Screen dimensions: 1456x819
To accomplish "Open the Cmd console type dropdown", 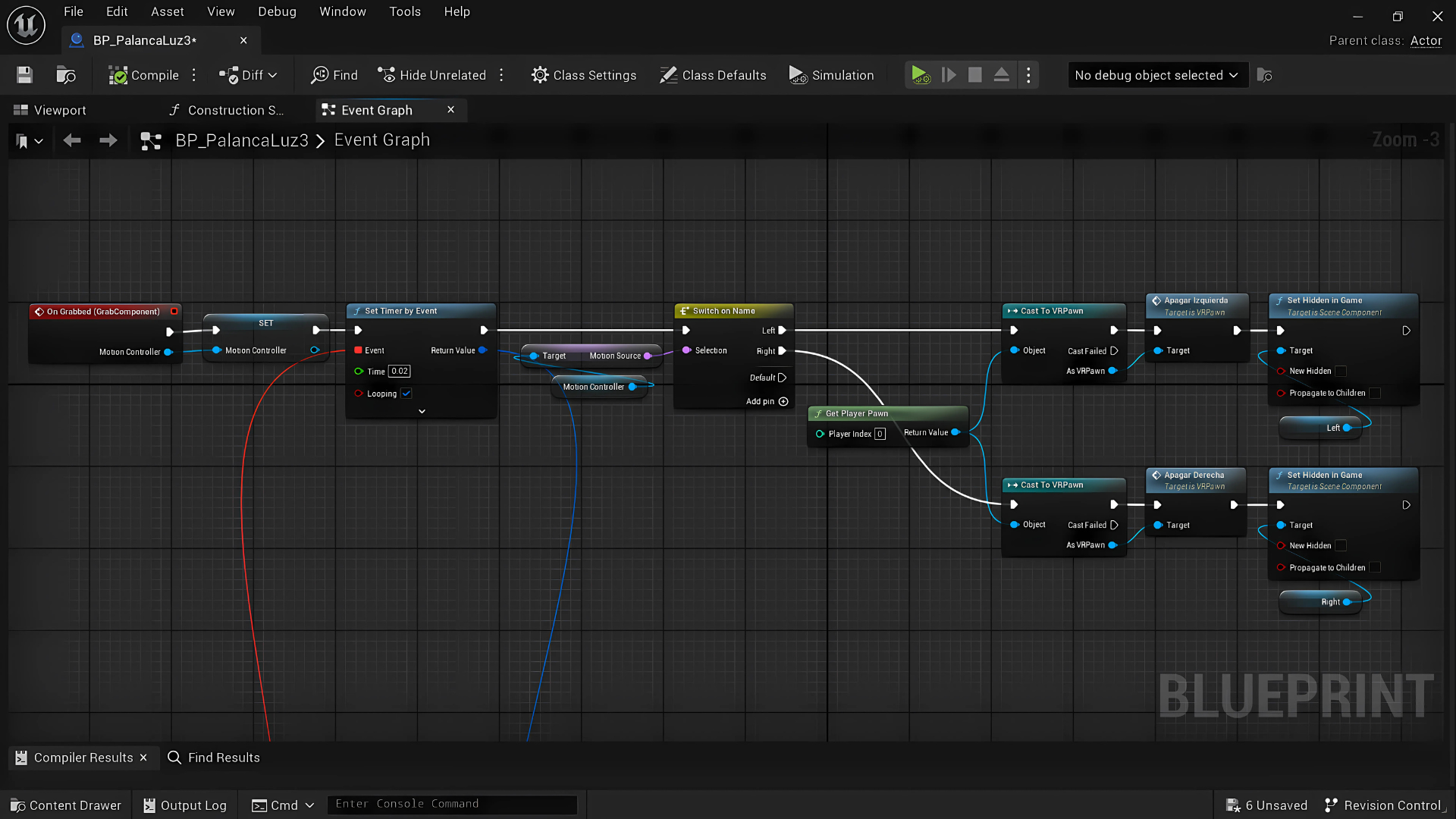I will click(282, 805).
